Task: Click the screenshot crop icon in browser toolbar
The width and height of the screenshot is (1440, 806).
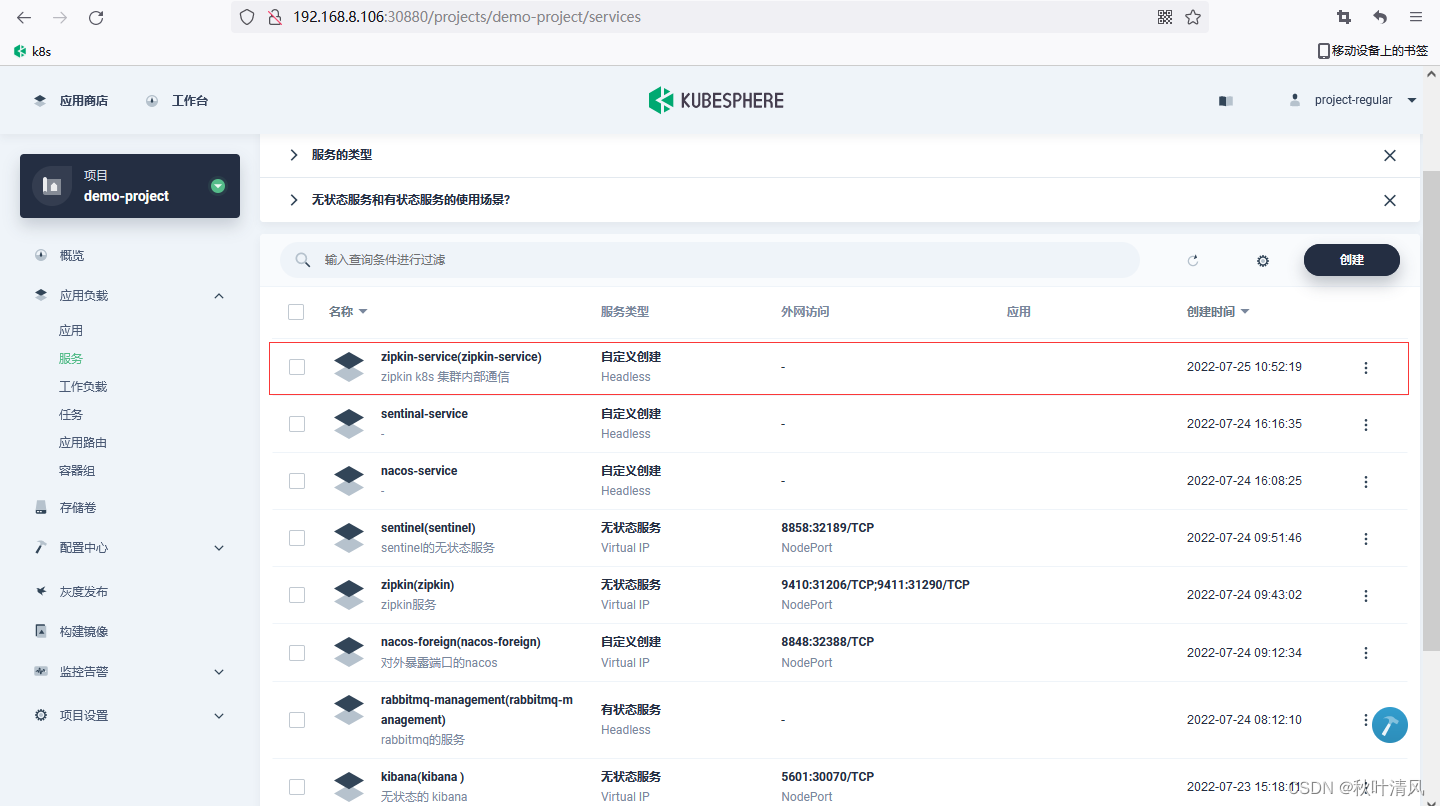Action: click(1344, 17)
